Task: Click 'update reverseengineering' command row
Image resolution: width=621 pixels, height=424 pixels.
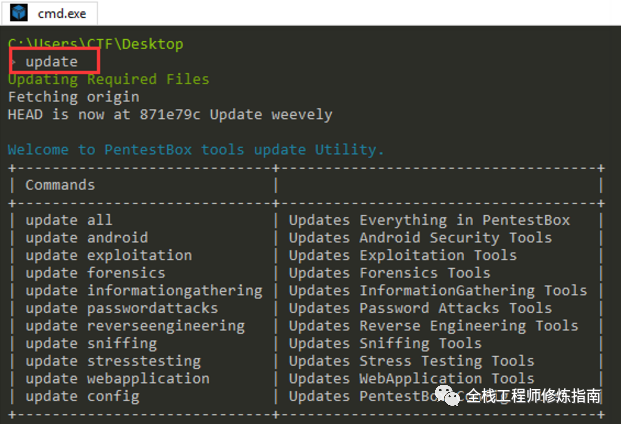Action: (x=135, y=326)
